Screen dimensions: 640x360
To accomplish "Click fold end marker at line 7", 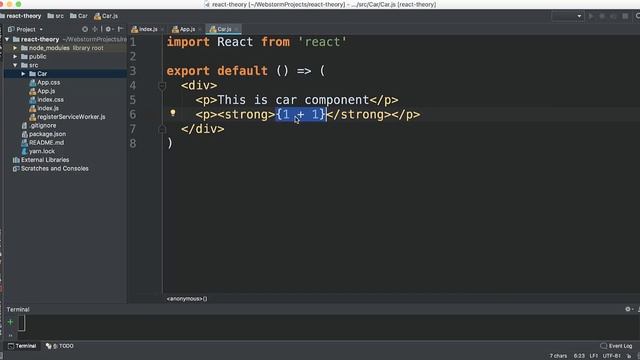I will point(162,129).
